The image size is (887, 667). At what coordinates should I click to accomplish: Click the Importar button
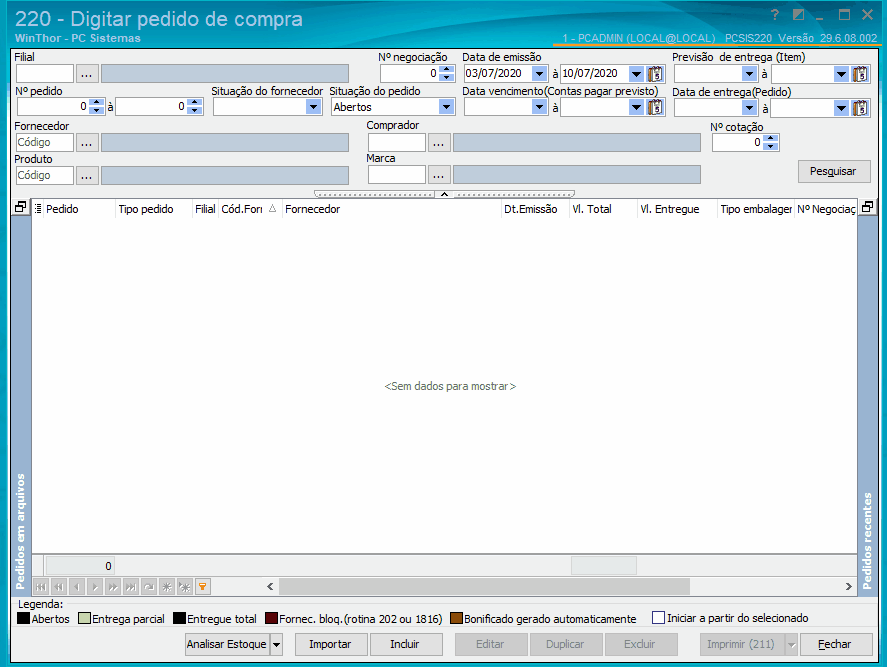coord(331,644)
